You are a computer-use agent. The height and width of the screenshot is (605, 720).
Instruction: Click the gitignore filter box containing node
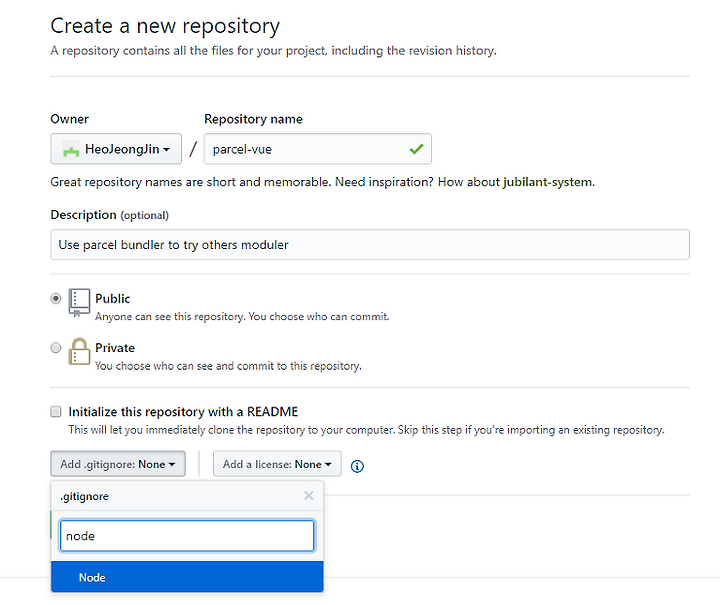click(x=187, y=536)
